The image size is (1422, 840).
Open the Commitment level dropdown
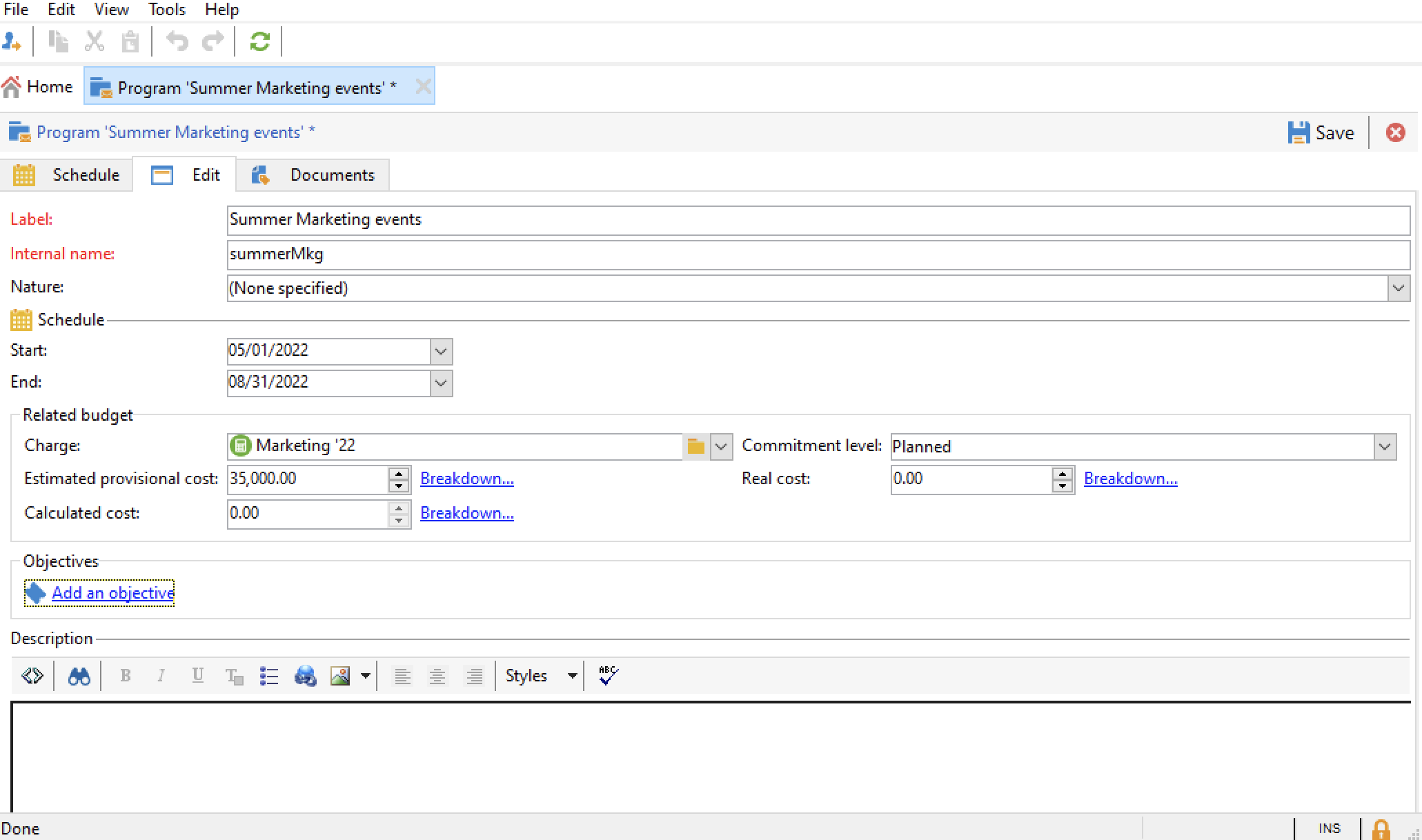tap(1384, 447)
